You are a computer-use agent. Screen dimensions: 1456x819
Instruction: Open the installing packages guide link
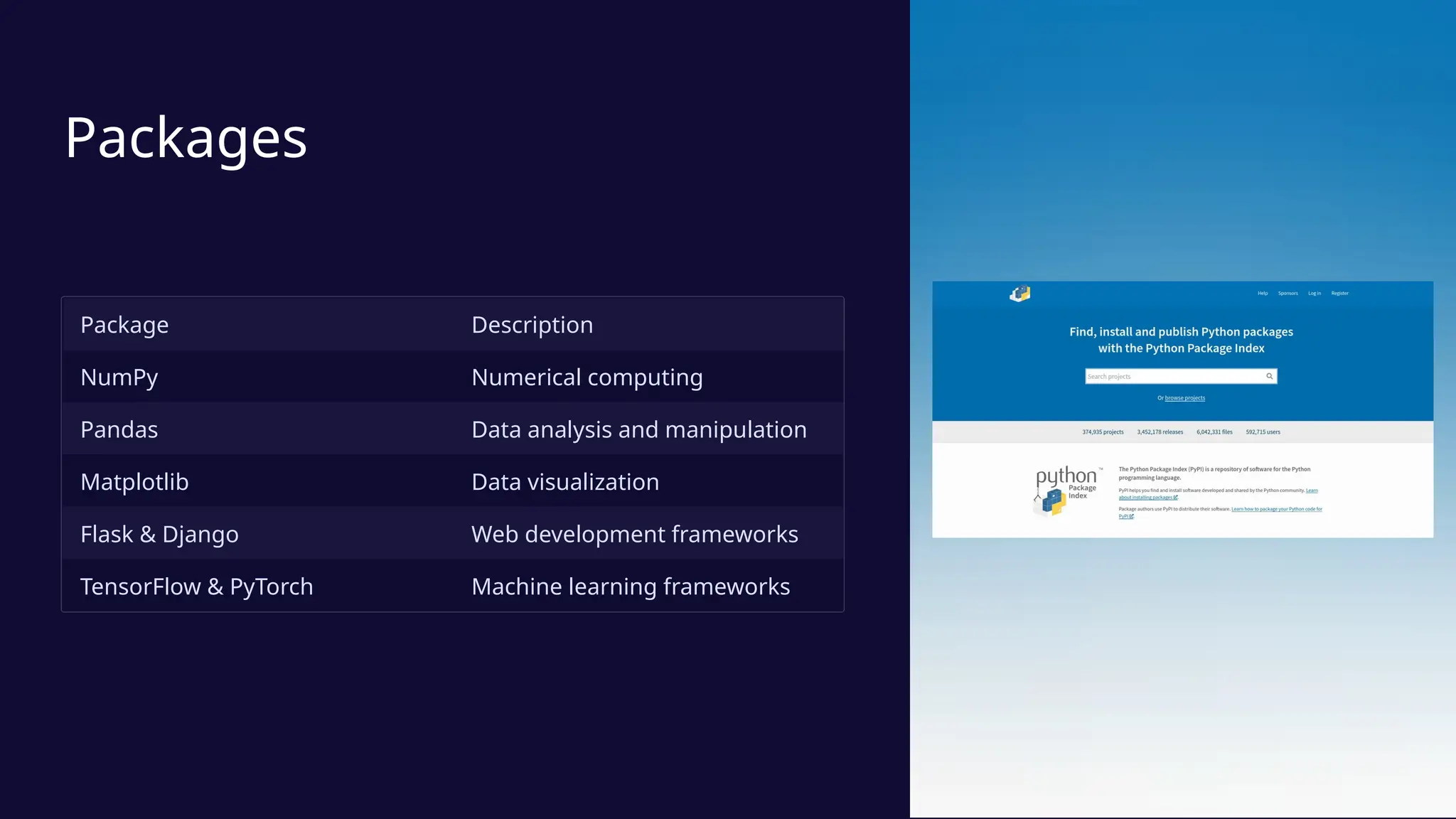[x=1146, y=498]
